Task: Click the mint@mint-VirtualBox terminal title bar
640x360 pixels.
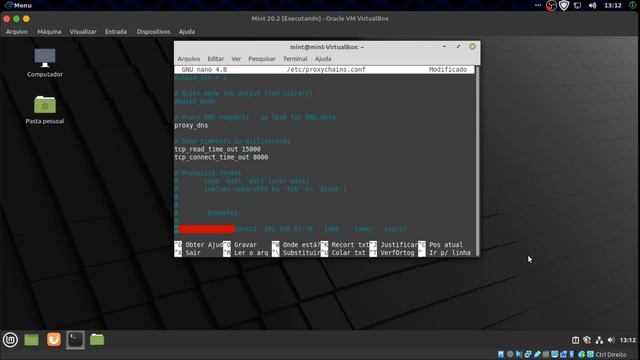Action: (x=327, y=47)
